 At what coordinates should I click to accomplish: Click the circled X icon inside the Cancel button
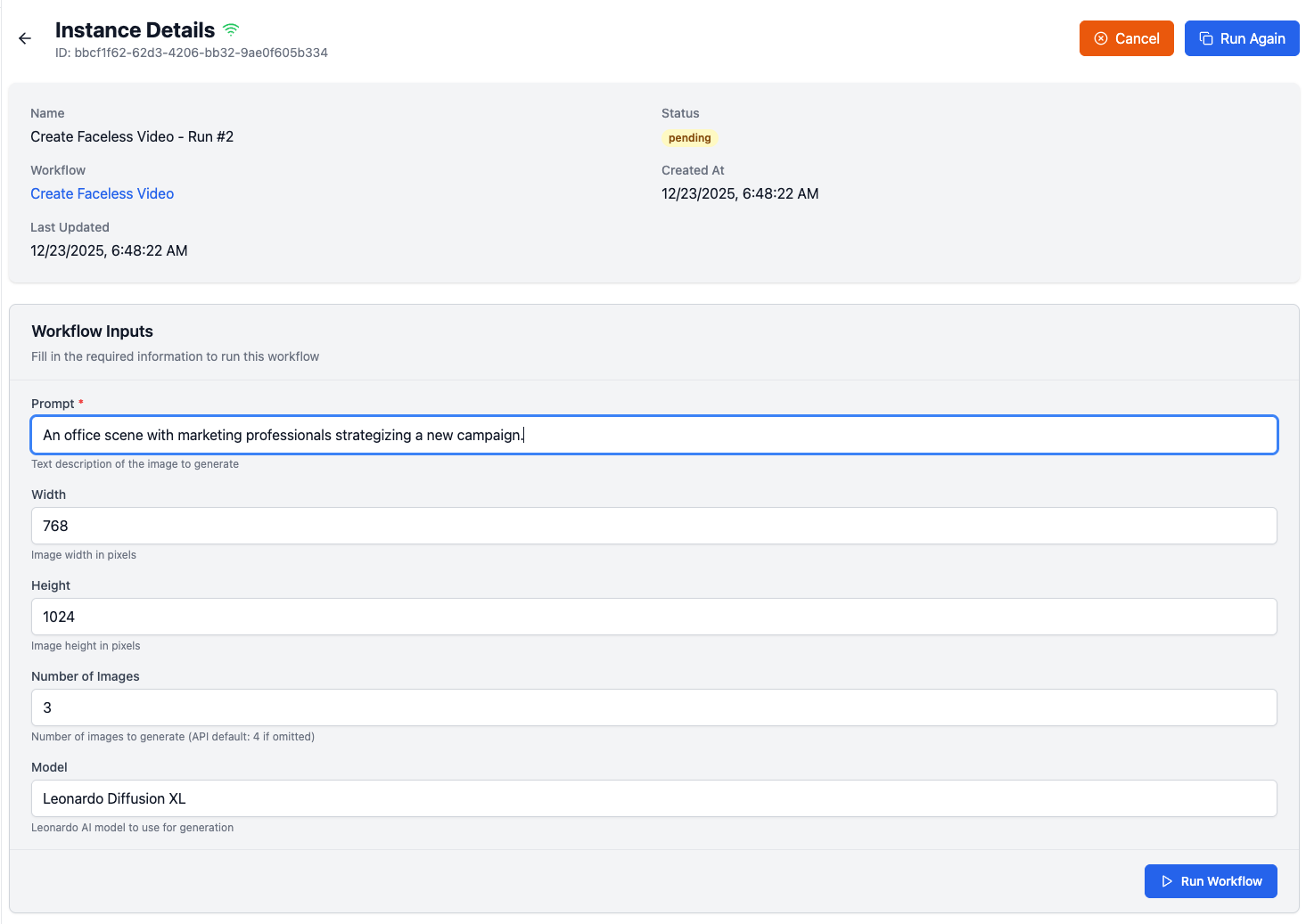1100,38
